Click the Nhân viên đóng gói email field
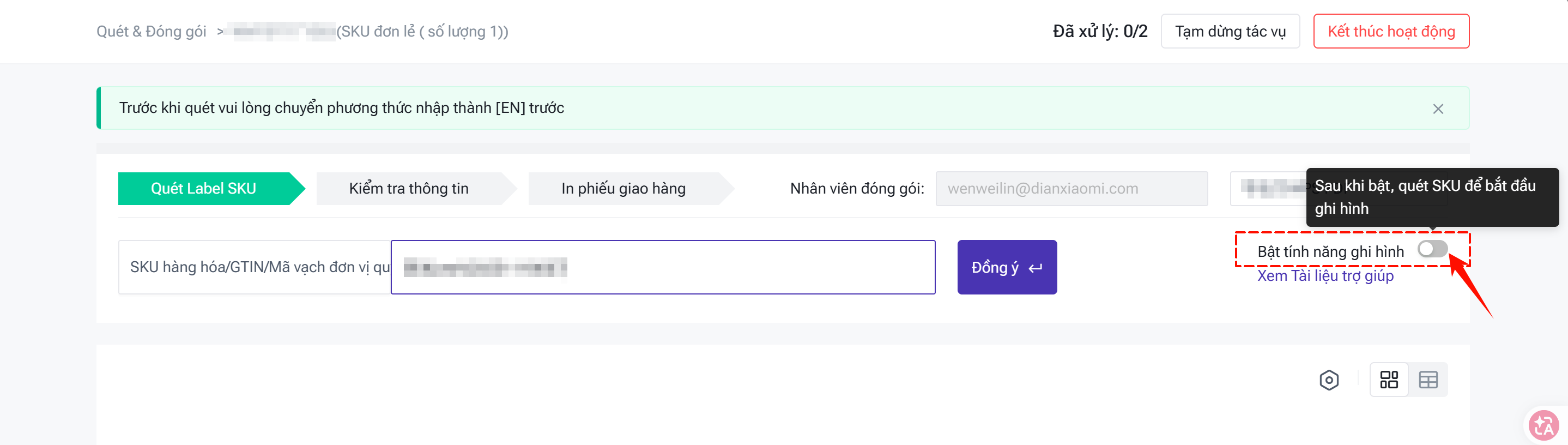 (x=1071, y=189)
